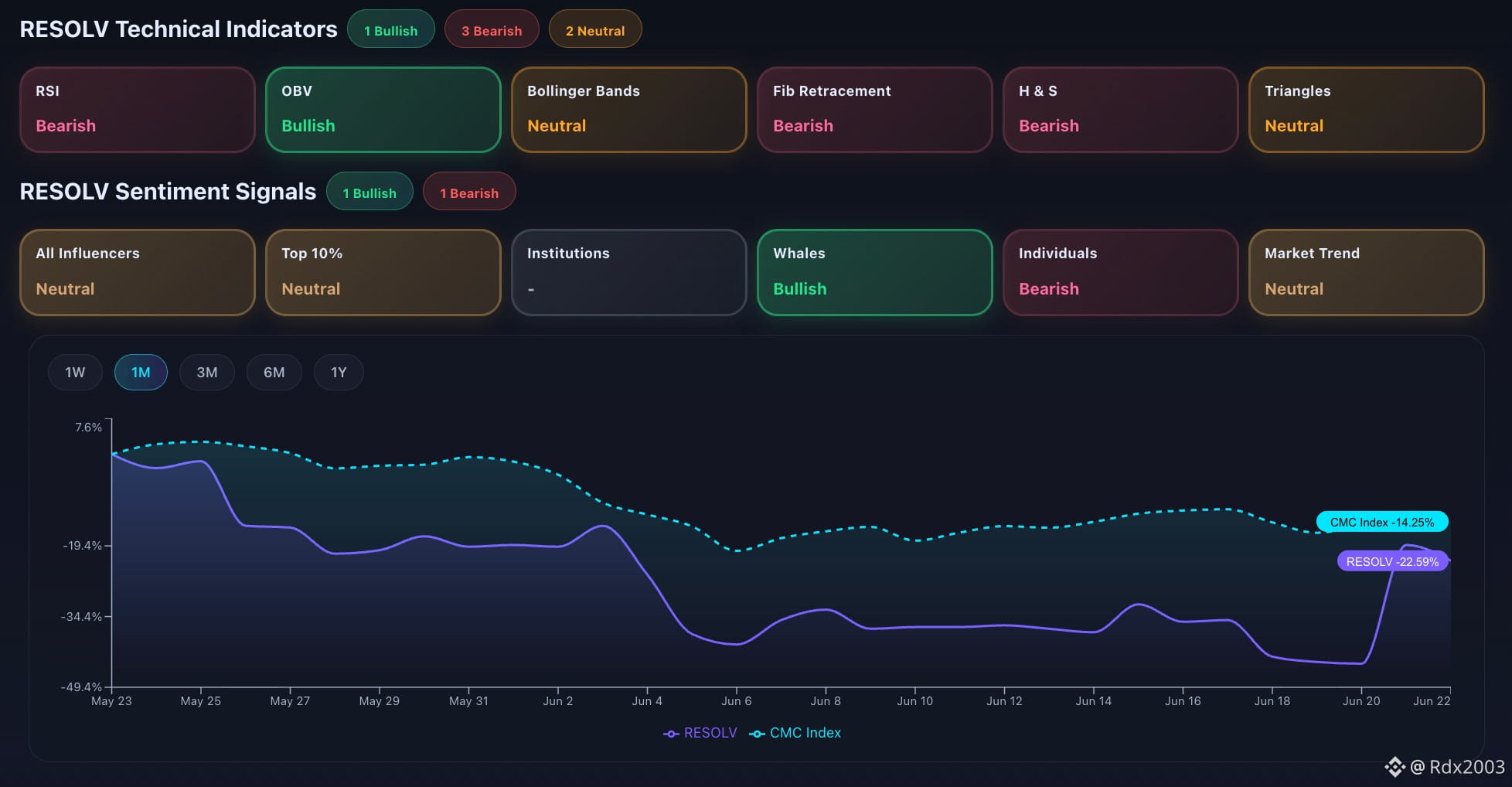The image size is (1512, 787).
Task: Open the Fib Retracement Bearish card
Action: coord(875,110)
